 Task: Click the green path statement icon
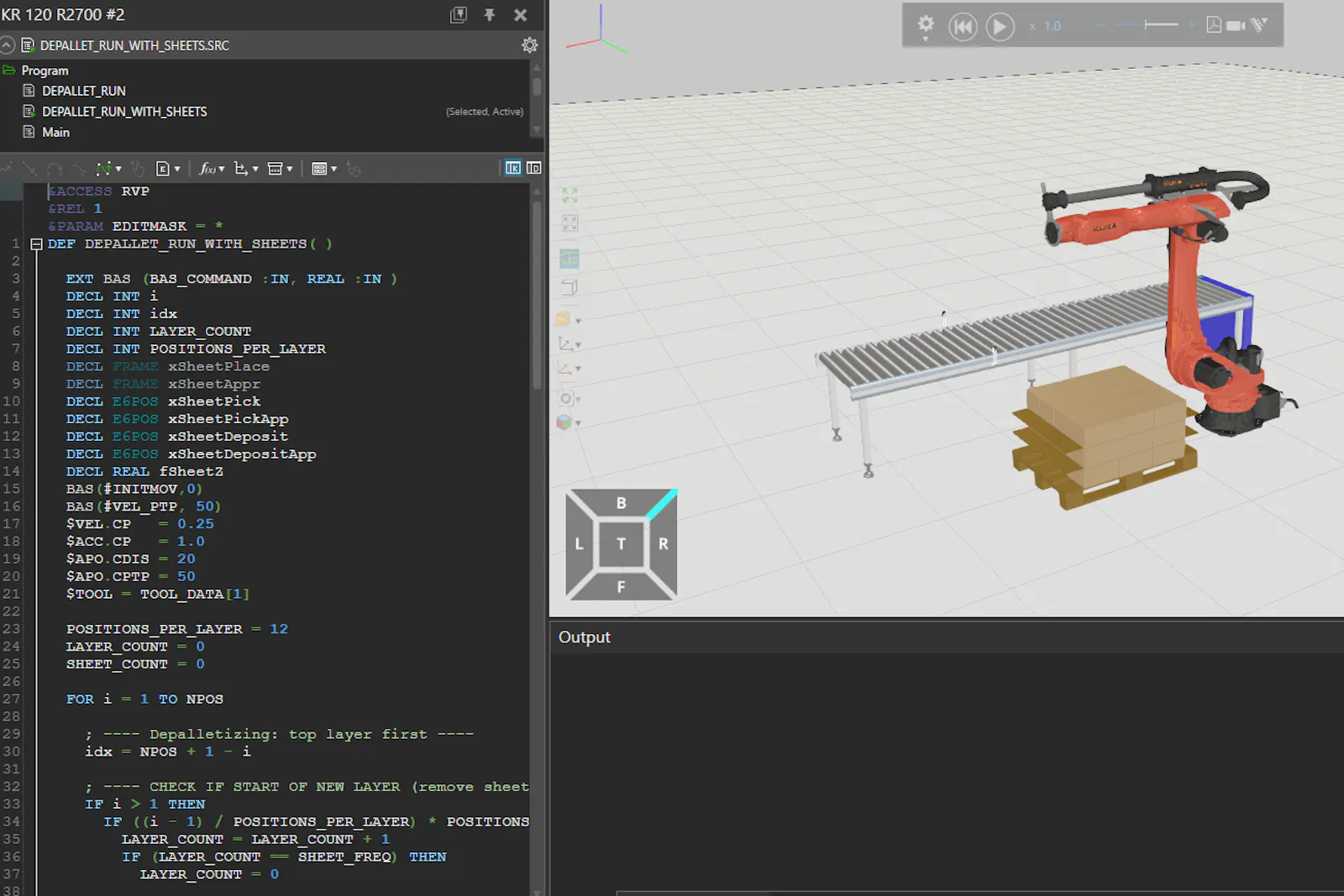click(x=104, y=169)
